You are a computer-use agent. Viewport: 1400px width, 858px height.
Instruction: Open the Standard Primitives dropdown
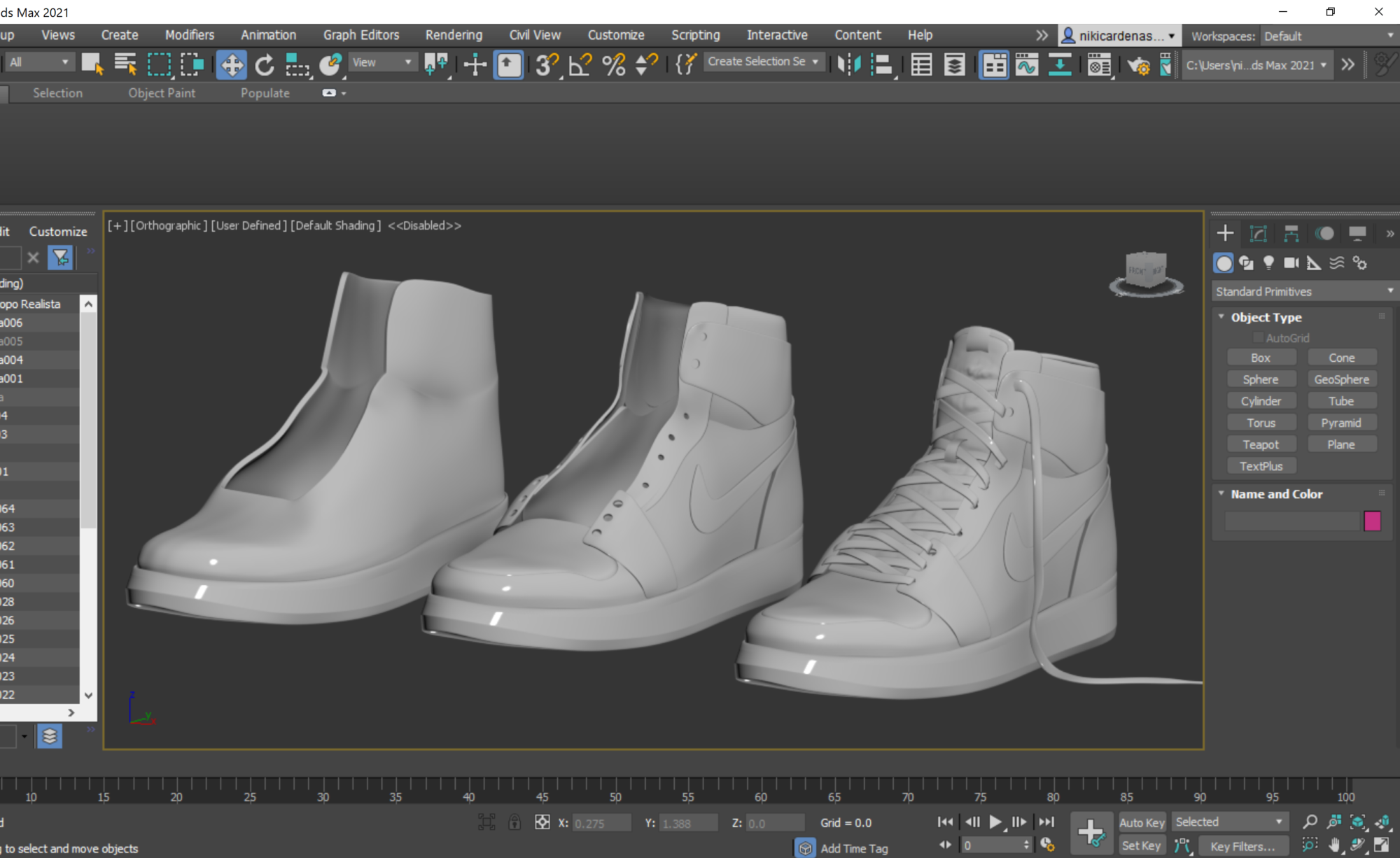1303,291
